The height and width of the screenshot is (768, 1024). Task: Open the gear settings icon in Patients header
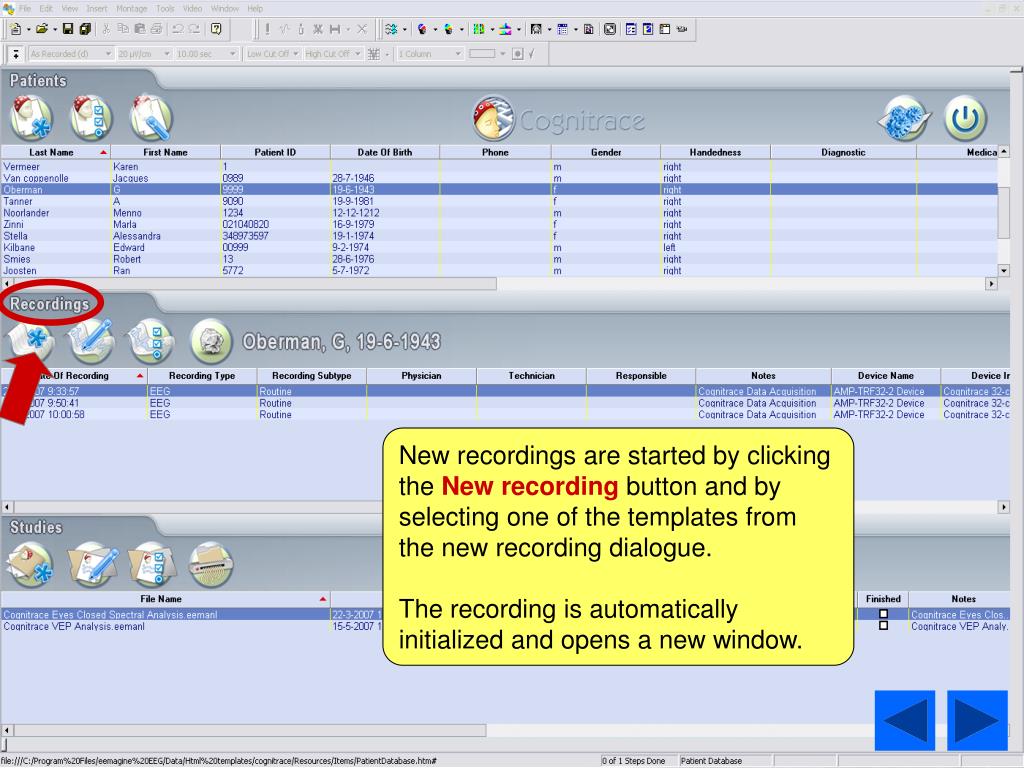[x=904, y=118]
